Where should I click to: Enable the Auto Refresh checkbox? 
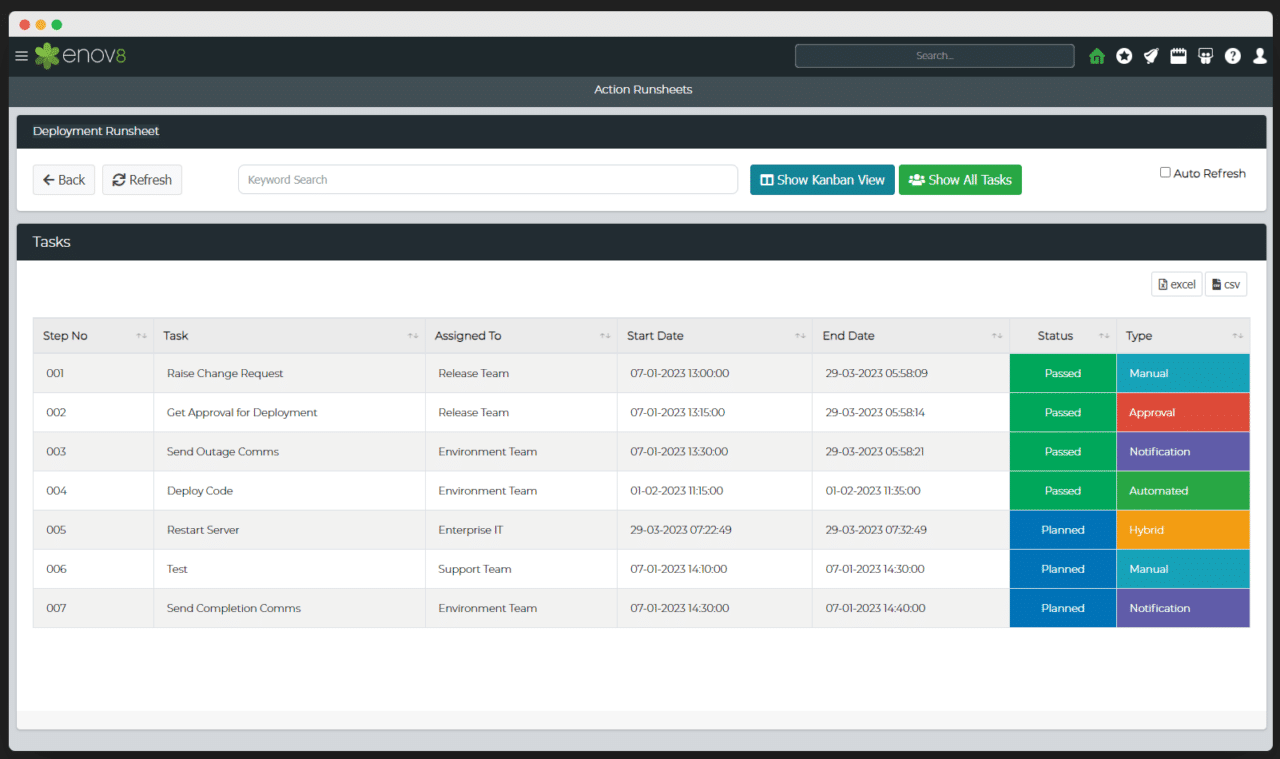pyautogui.click(x=1165, y=172)
